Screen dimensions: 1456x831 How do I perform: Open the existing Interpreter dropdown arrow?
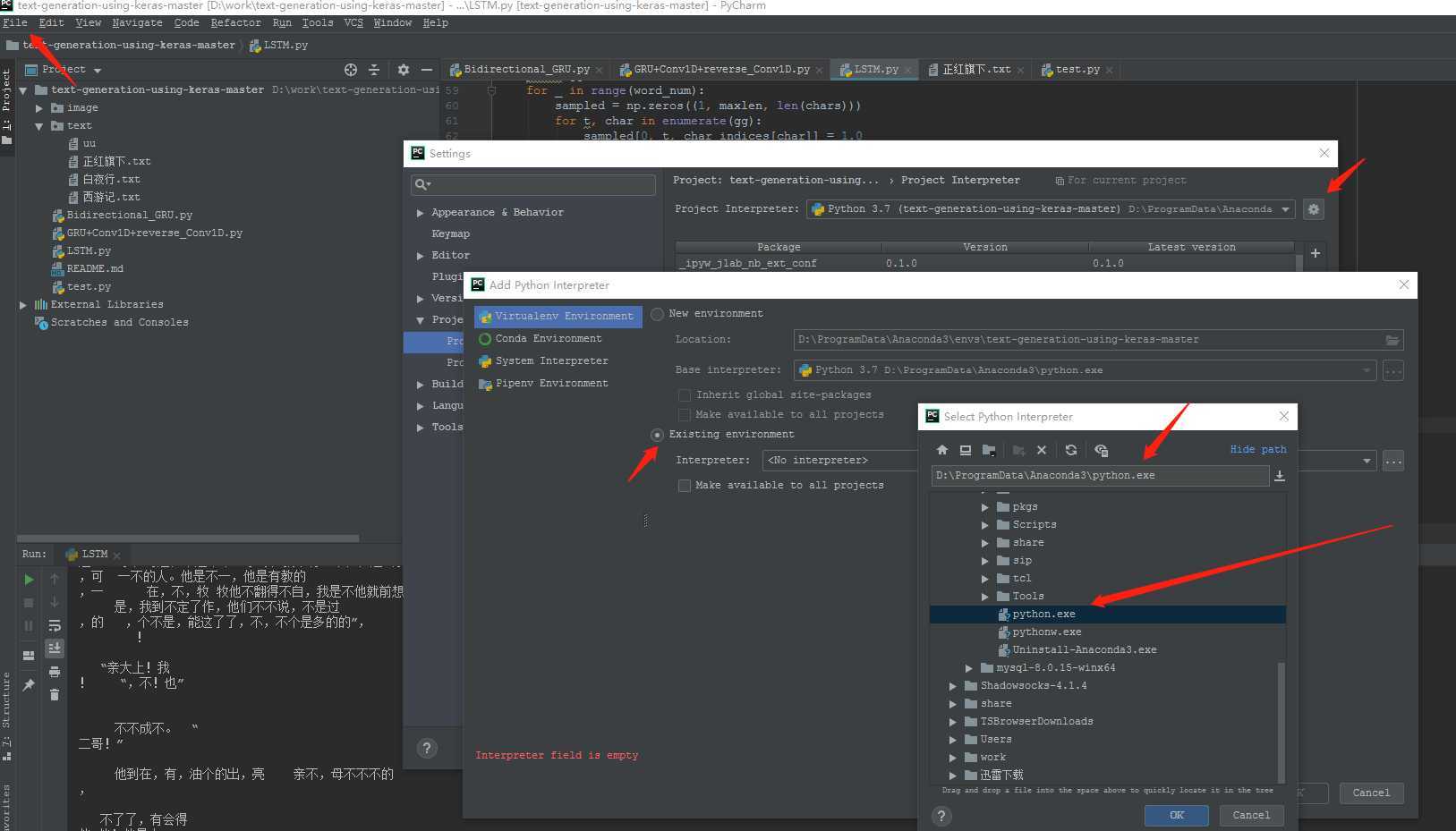[x=1367, y=462]
